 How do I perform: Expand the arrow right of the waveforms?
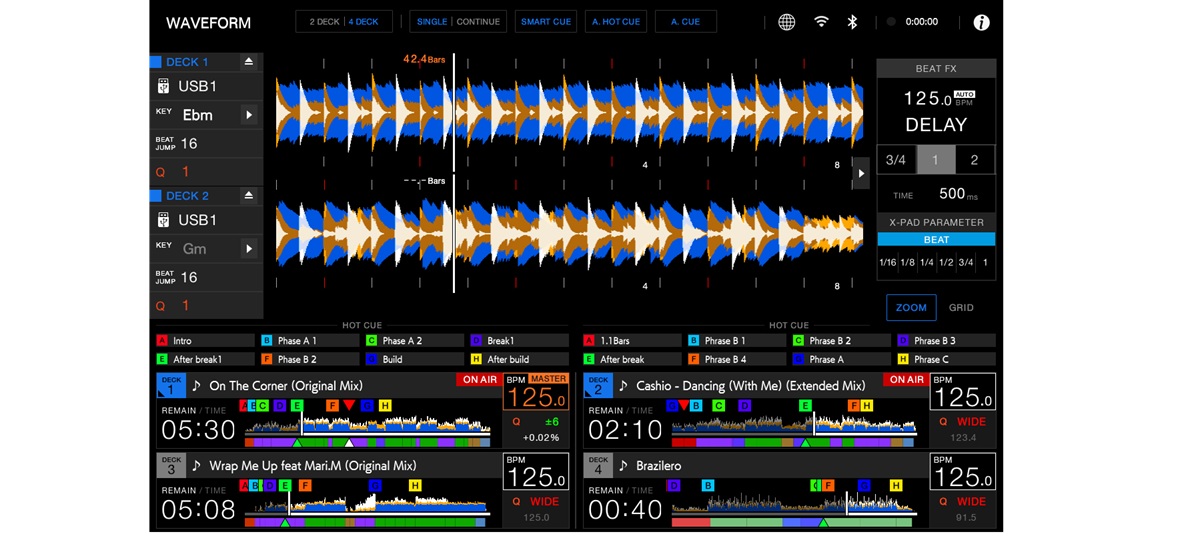pyautogui.click(x=861, y=174)
